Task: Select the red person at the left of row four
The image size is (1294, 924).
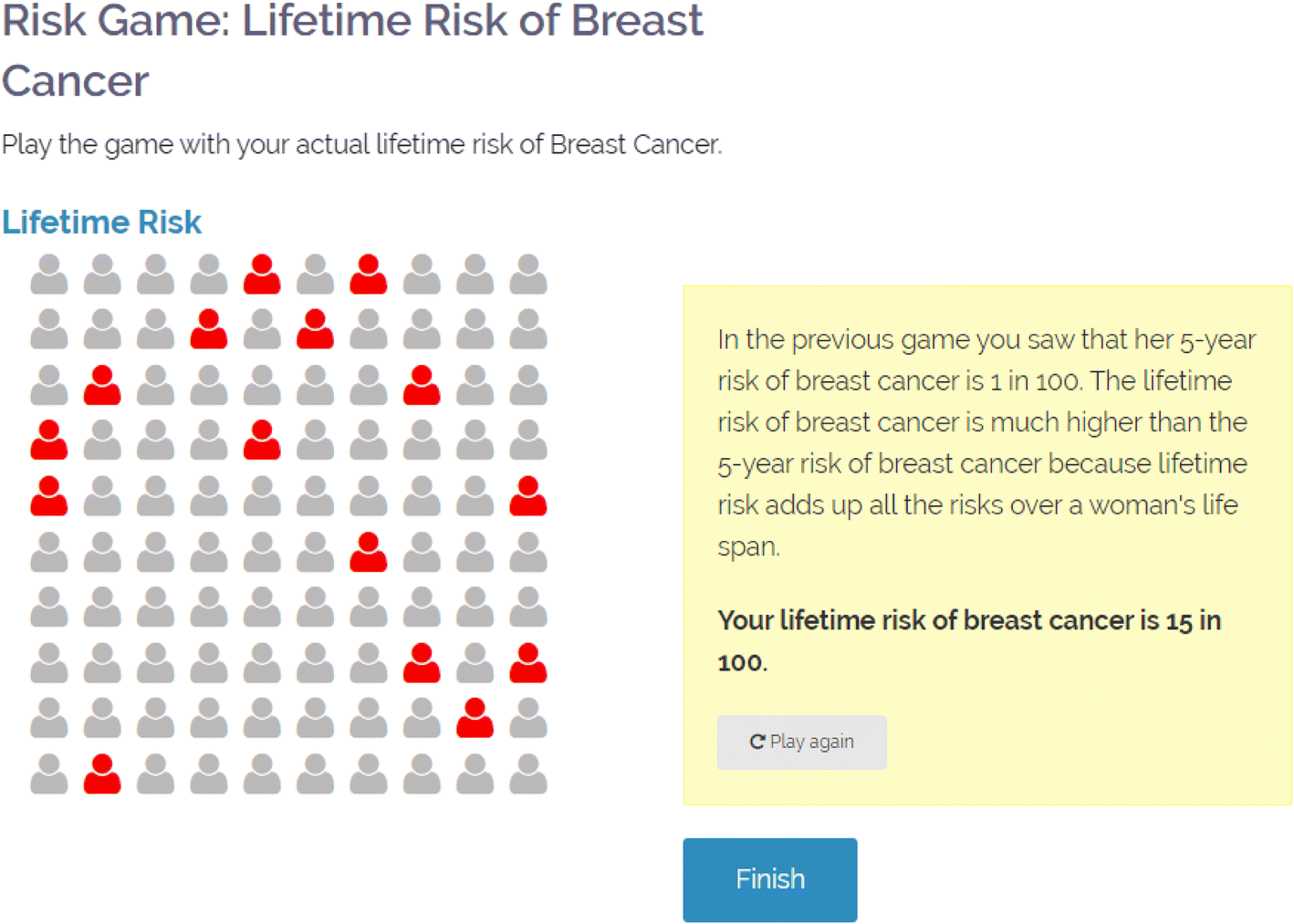Action: (x=49, y=441)
